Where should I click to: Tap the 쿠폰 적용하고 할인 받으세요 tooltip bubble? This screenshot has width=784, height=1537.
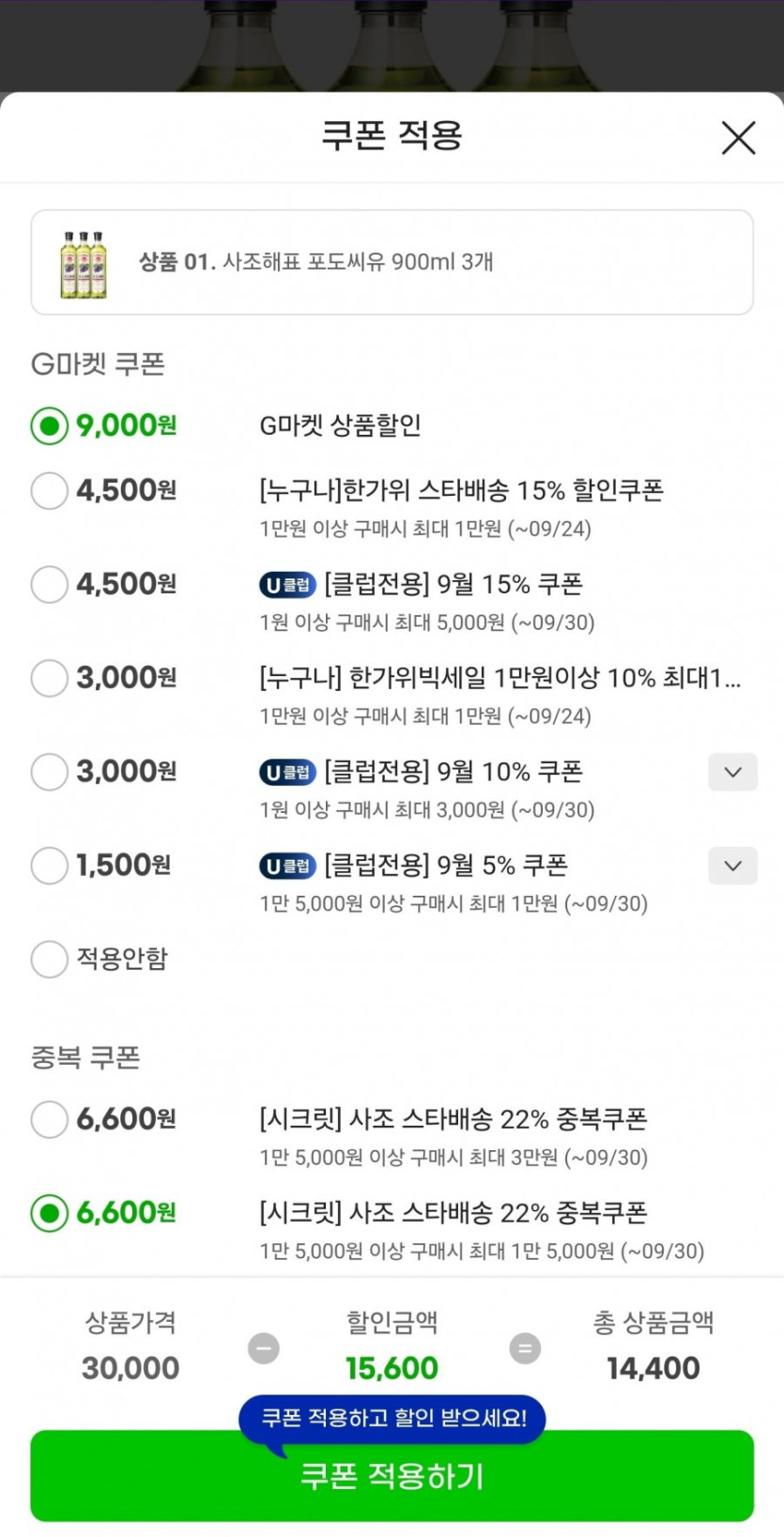point(392,1418)
